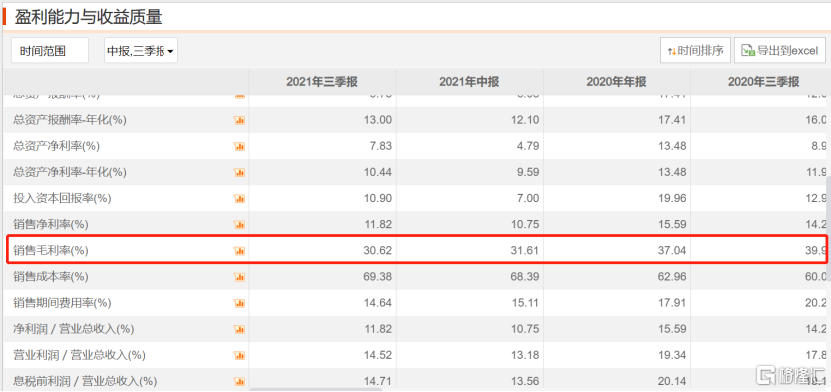The height and width of the screenshot is (392, 831).
Task: Select the 2021年中报 column header
Action: coord(469,82)
